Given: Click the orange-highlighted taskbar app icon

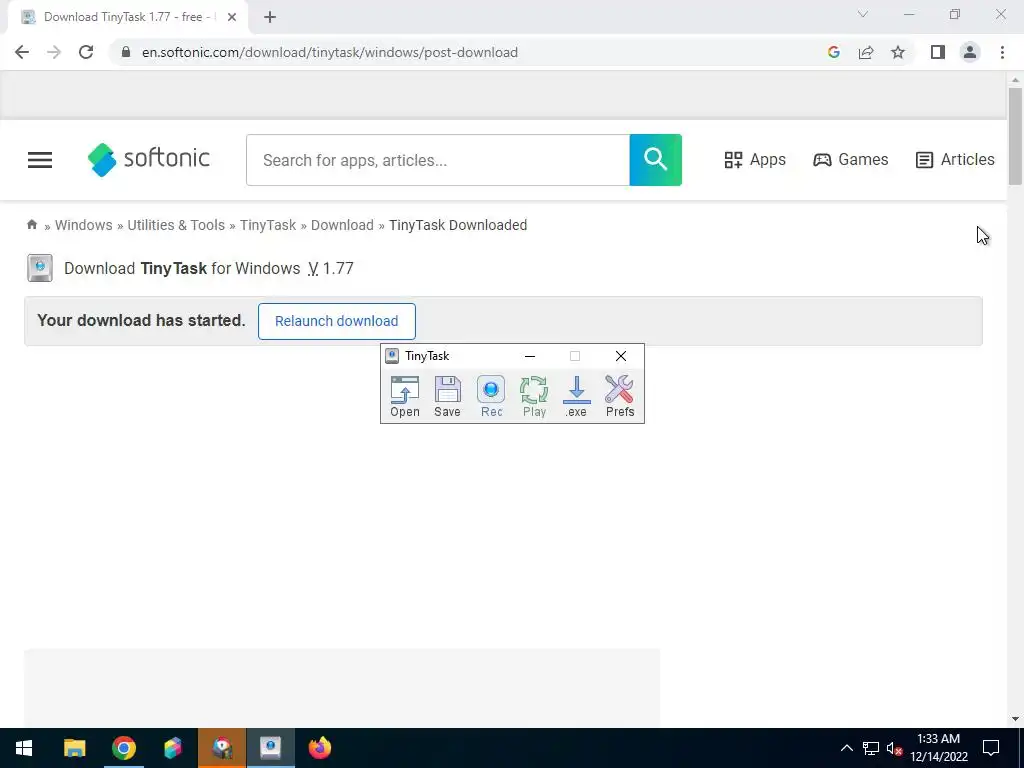Looking at the screenshot, I should point(222,748).
